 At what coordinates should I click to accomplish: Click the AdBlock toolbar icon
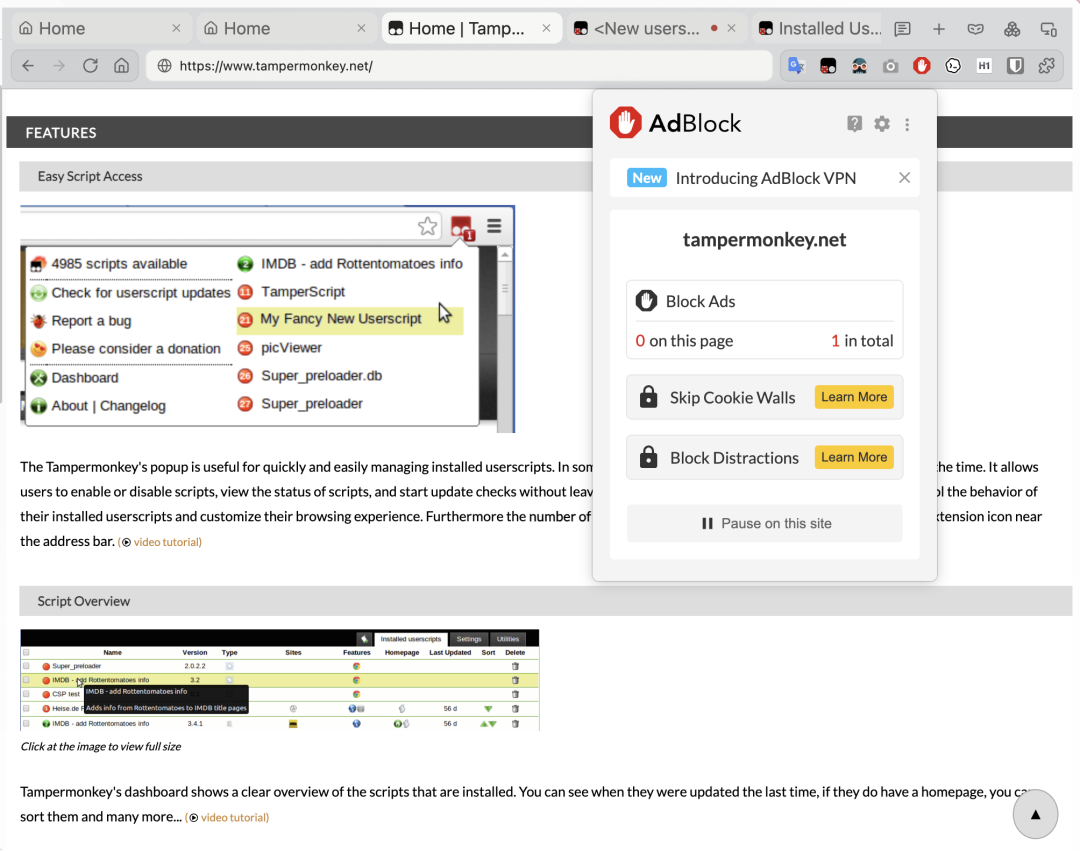pyautogui.click(x=922, y=65)
